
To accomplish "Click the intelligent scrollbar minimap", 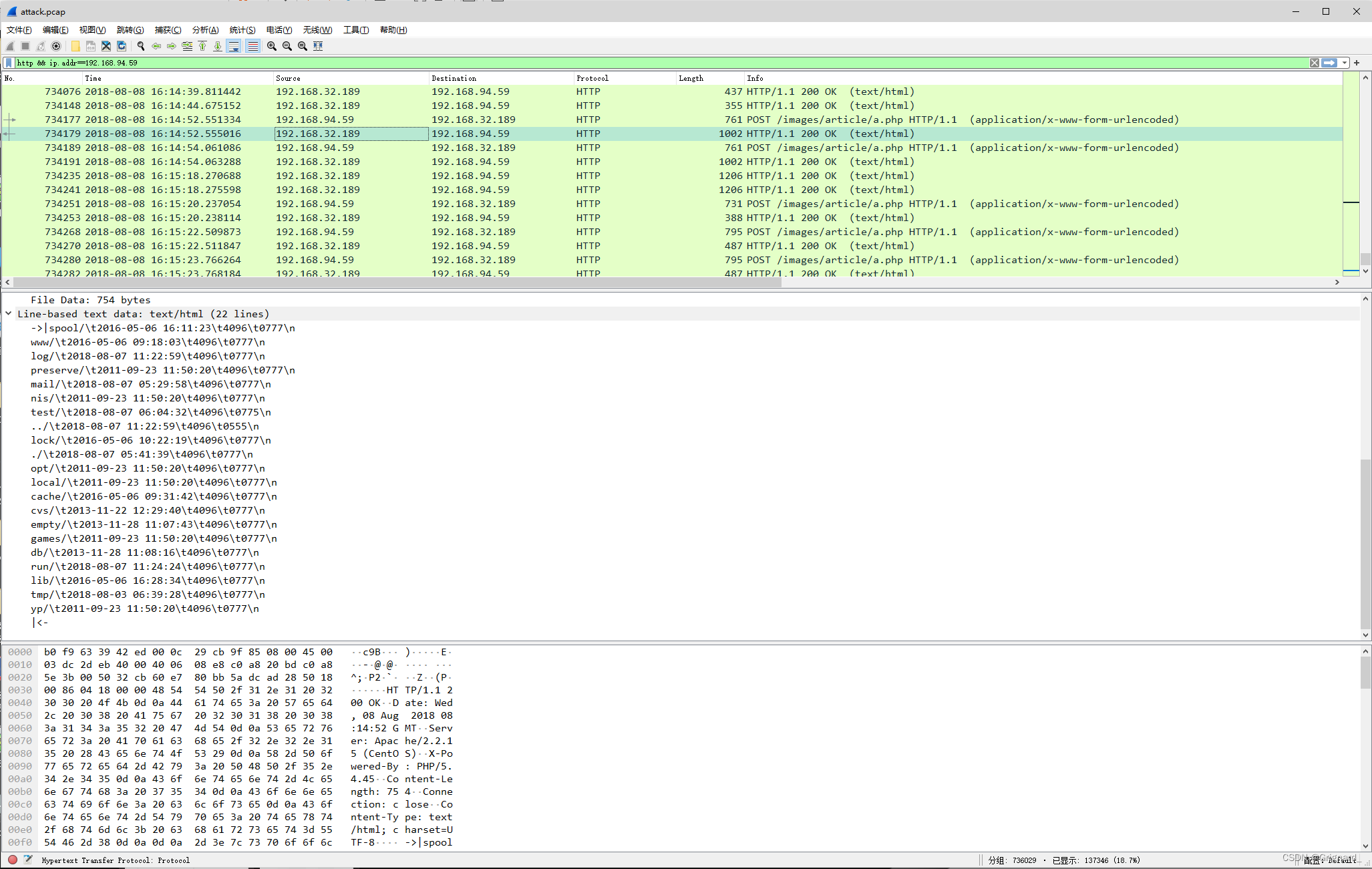I will pos(1351,174).
